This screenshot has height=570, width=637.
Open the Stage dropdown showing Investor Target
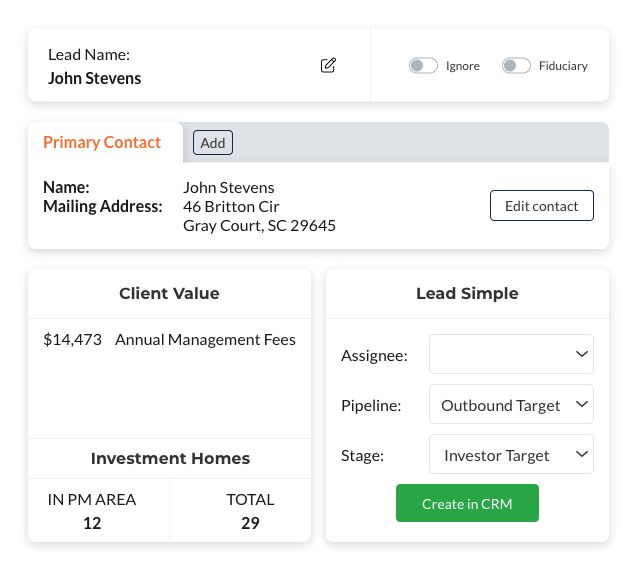pyautogui.click(x=511, y=455)
